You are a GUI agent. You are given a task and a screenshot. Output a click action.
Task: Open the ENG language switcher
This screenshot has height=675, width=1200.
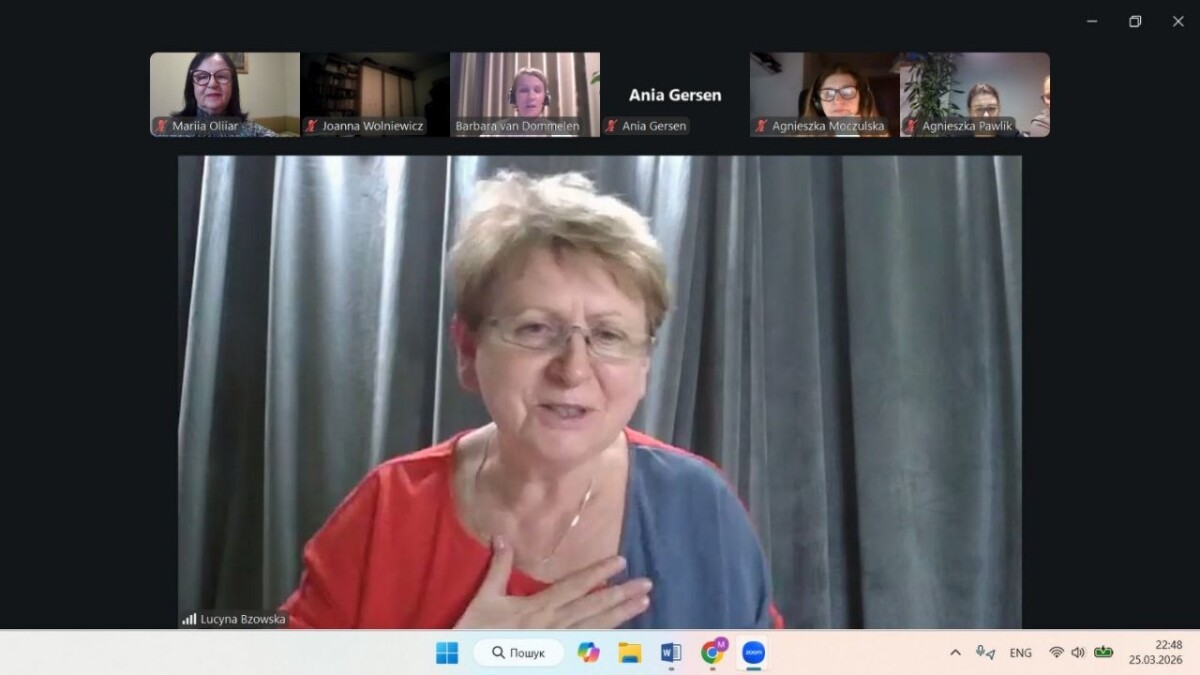(x=1020, y=652)
